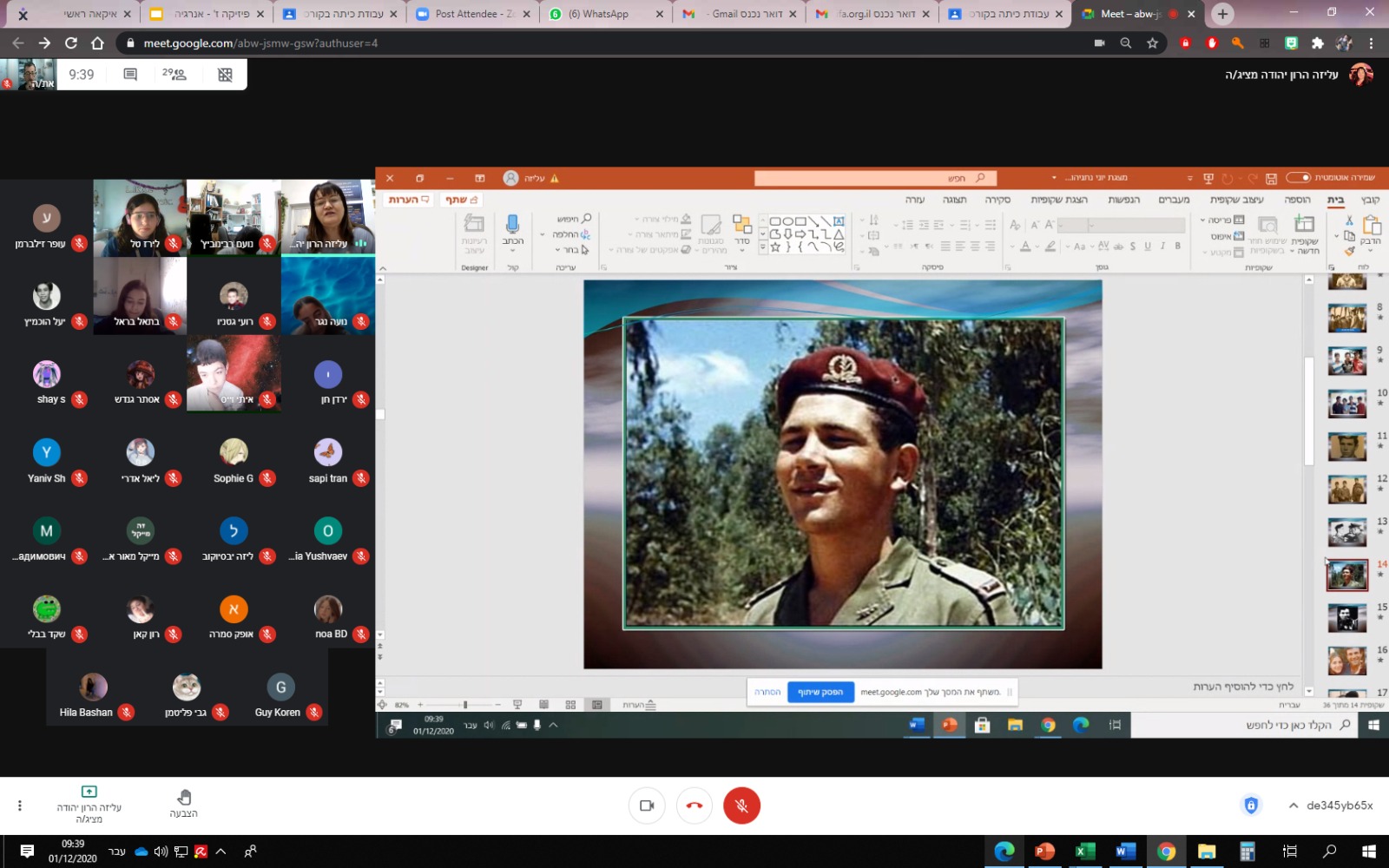Collapse the PowerPoint ribbon chevron
Image resolution: width=1389 pixels, height=868 pixels.
click(x=381, y=268)
